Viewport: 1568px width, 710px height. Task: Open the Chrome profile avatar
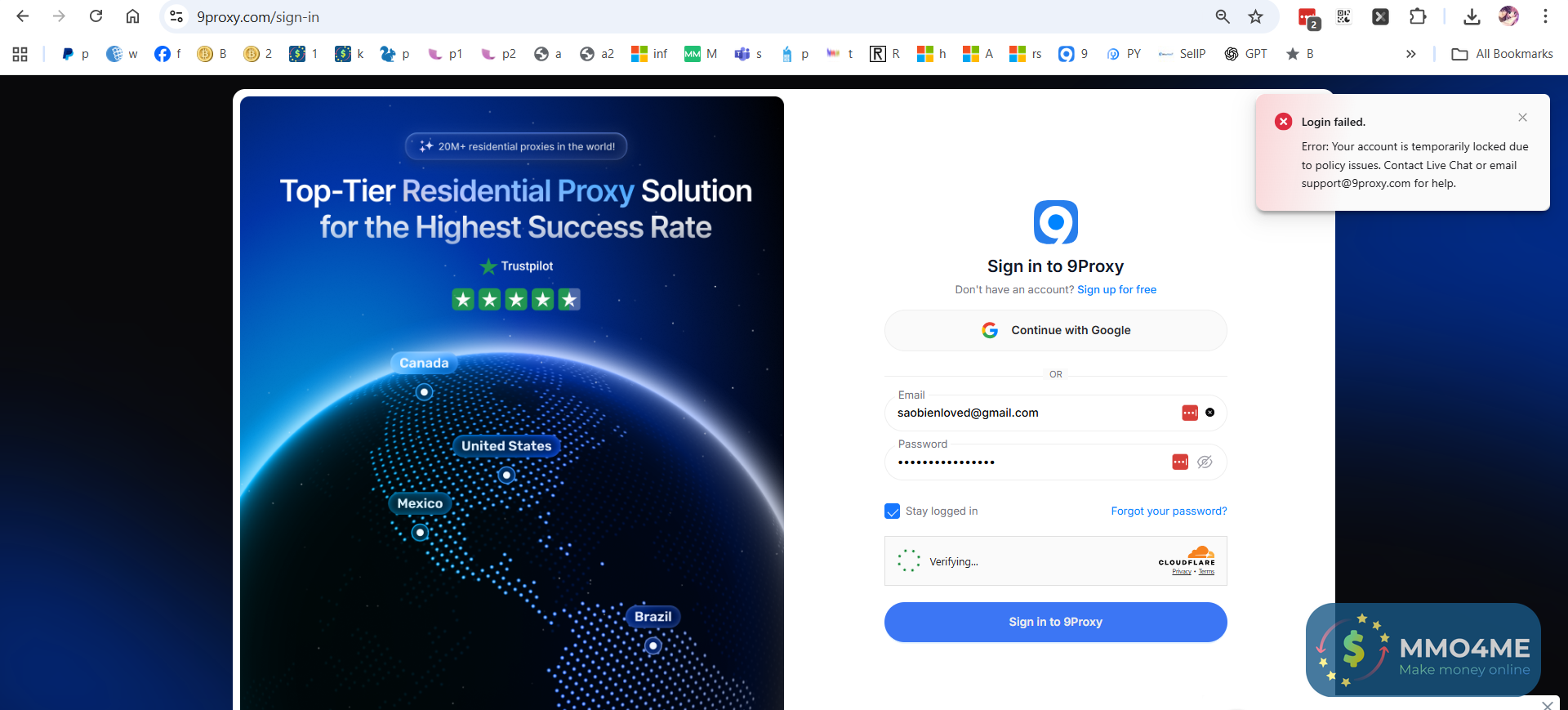[x=1508, y=16]
